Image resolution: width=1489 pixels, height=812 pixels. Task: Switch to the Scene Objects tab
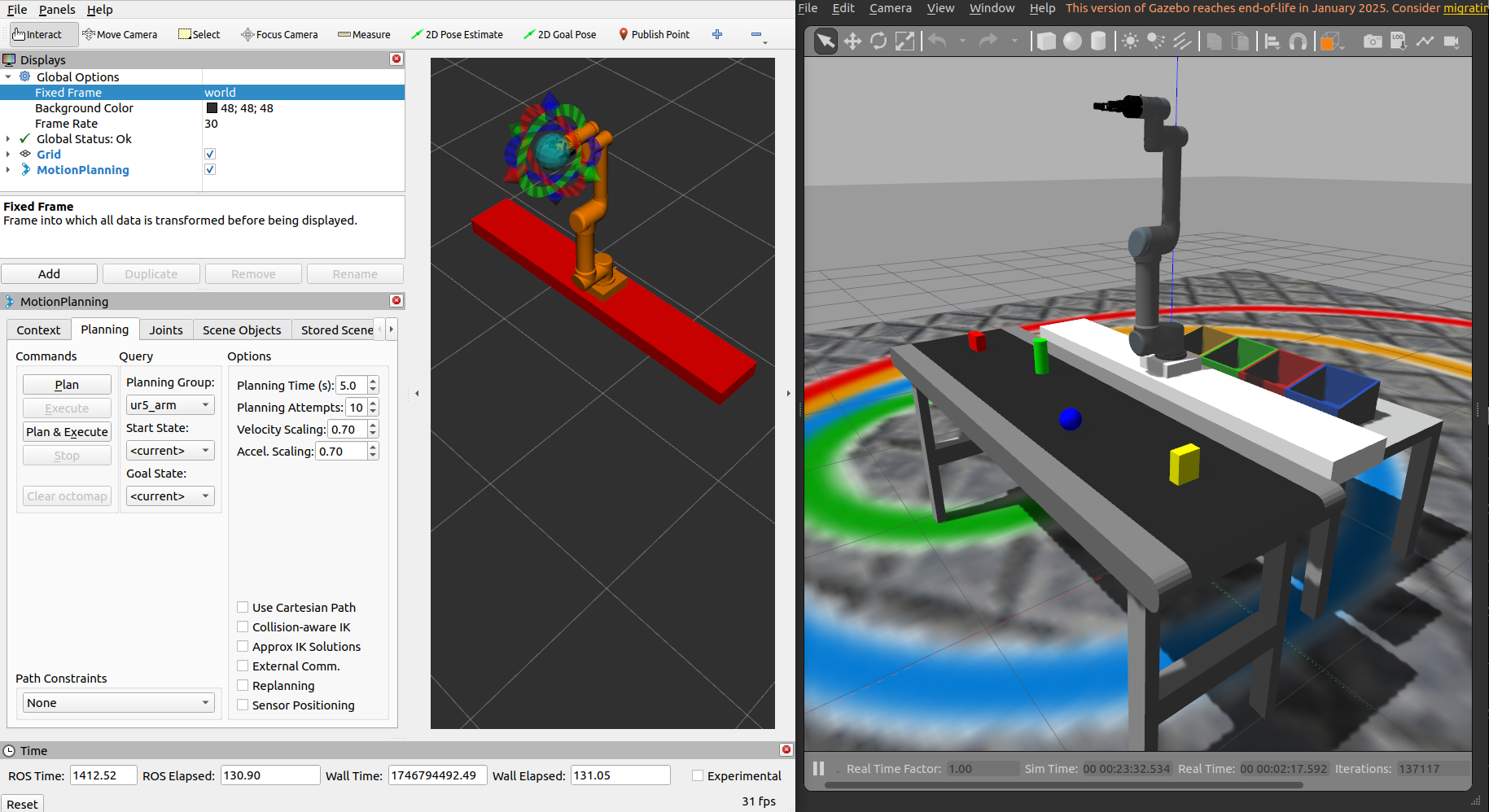[x=242, y=330]
